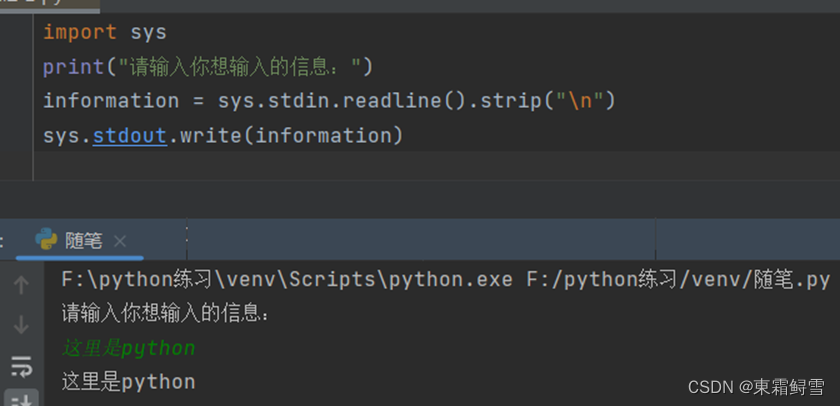Close the 随笔 run tab
Image resolution: width=840 pixels, height=406 pixels.
120,242
